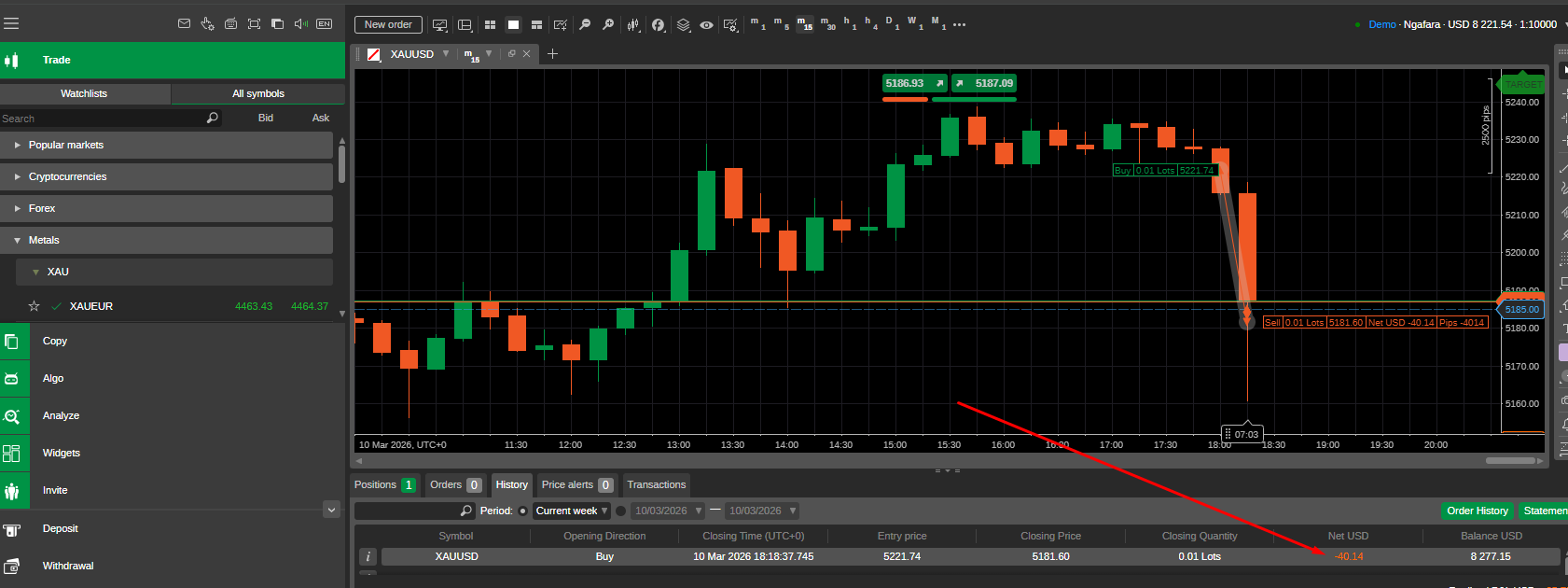Click the chart horizontal scrollbar thumb
The height and width of the screenshot is (588, 1568).
pos(1510,460)
